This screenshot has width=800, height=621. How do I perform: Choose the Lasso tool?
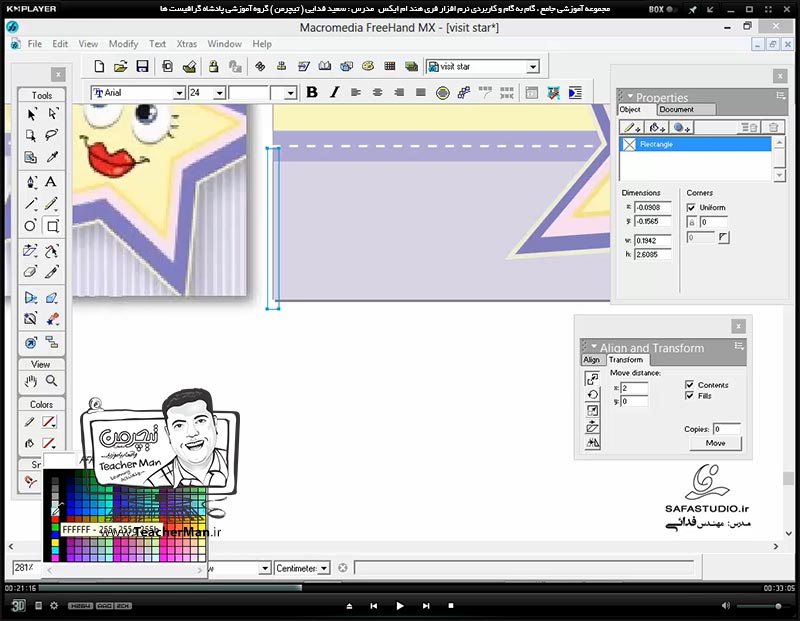52,135
